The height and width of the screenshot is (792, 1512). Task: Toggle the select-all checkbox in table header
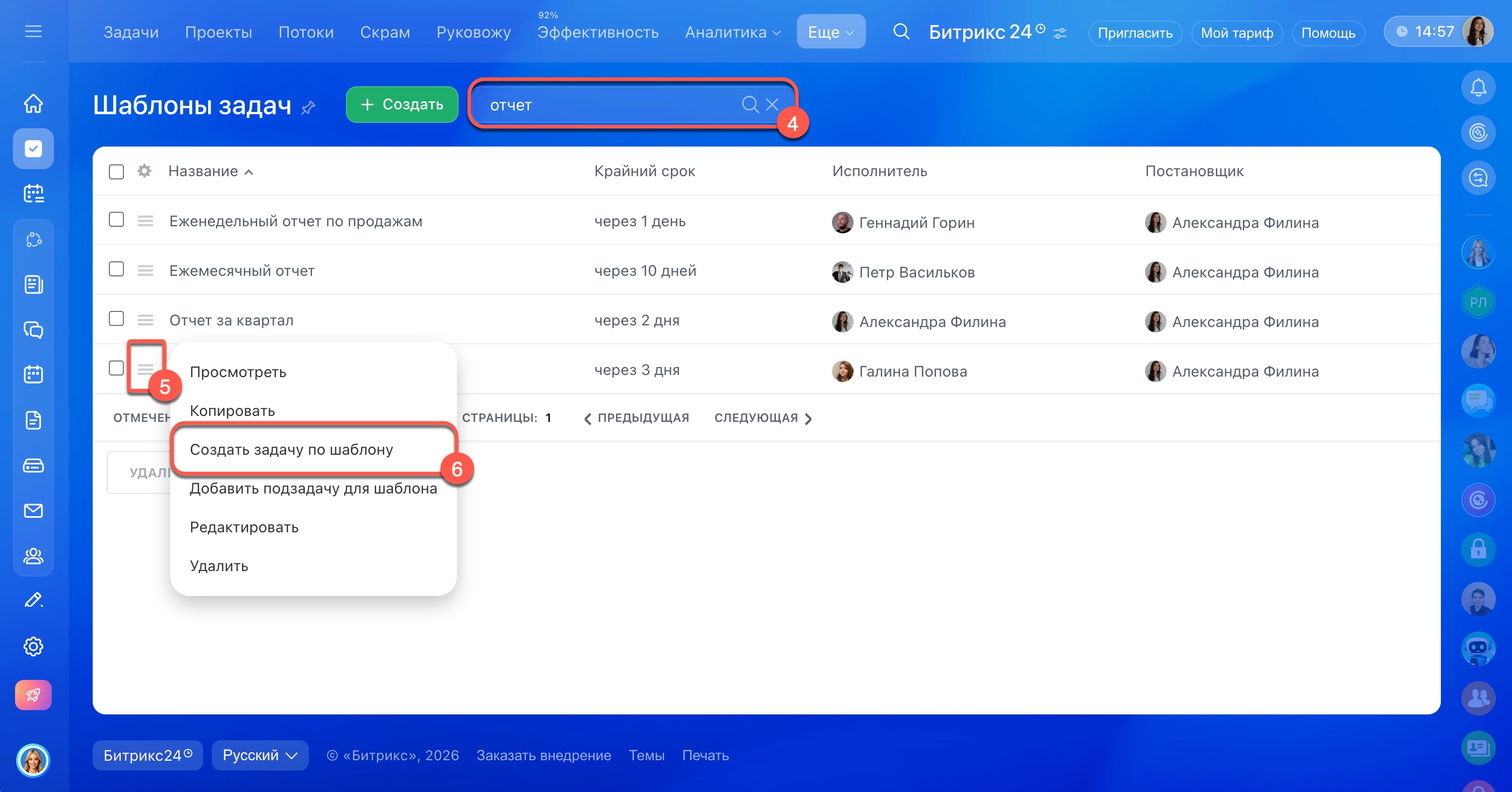coord(116,171)
